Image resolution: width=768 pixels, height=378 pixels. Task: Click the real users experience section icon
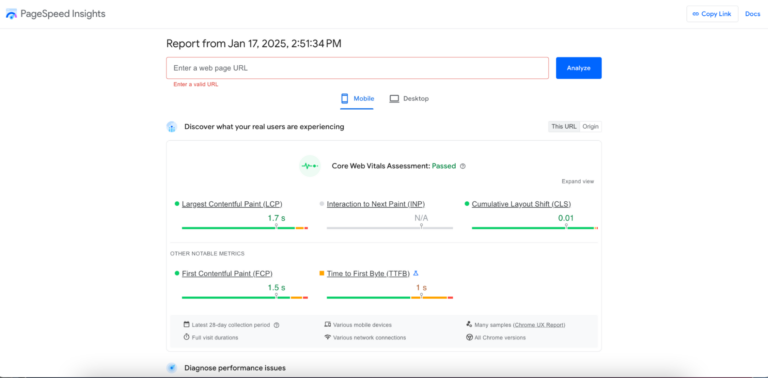point(171,127)
